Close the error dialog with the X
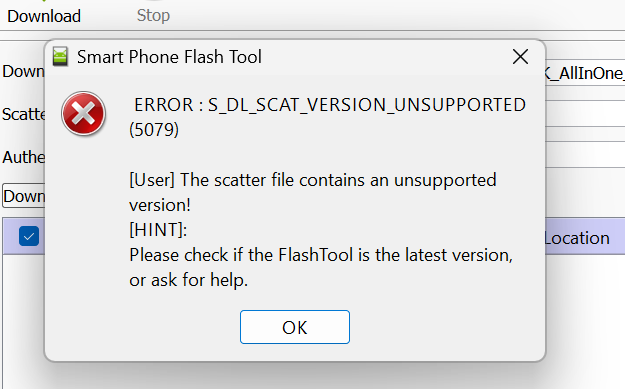625x389 pixels. tap(520, 57)
